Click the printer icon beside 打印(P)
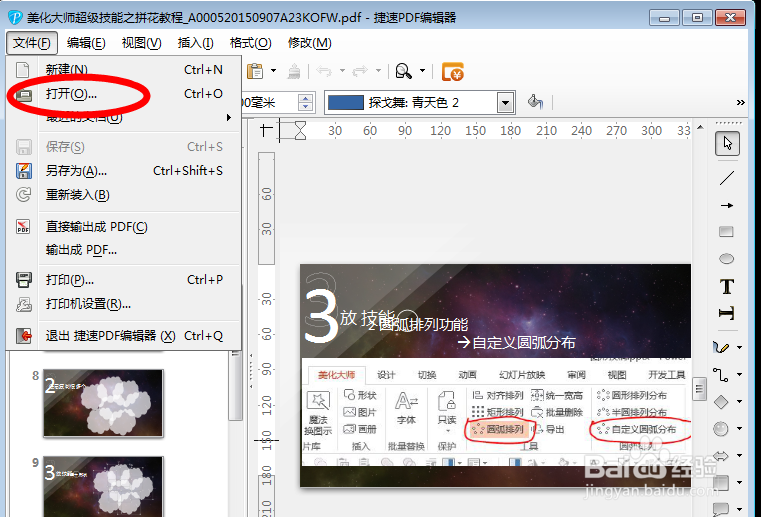Screen dimensions: 761x517 coord(23,280)
